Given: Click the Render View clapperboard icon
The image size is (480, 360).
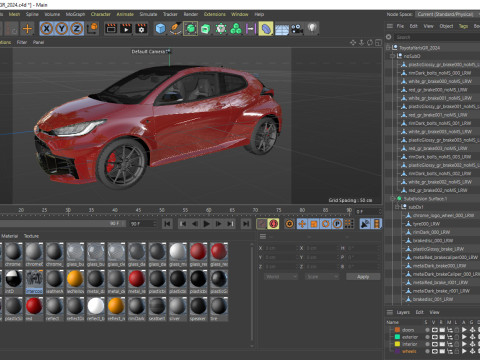Looking at the screenshot, I should pos(111,29).
